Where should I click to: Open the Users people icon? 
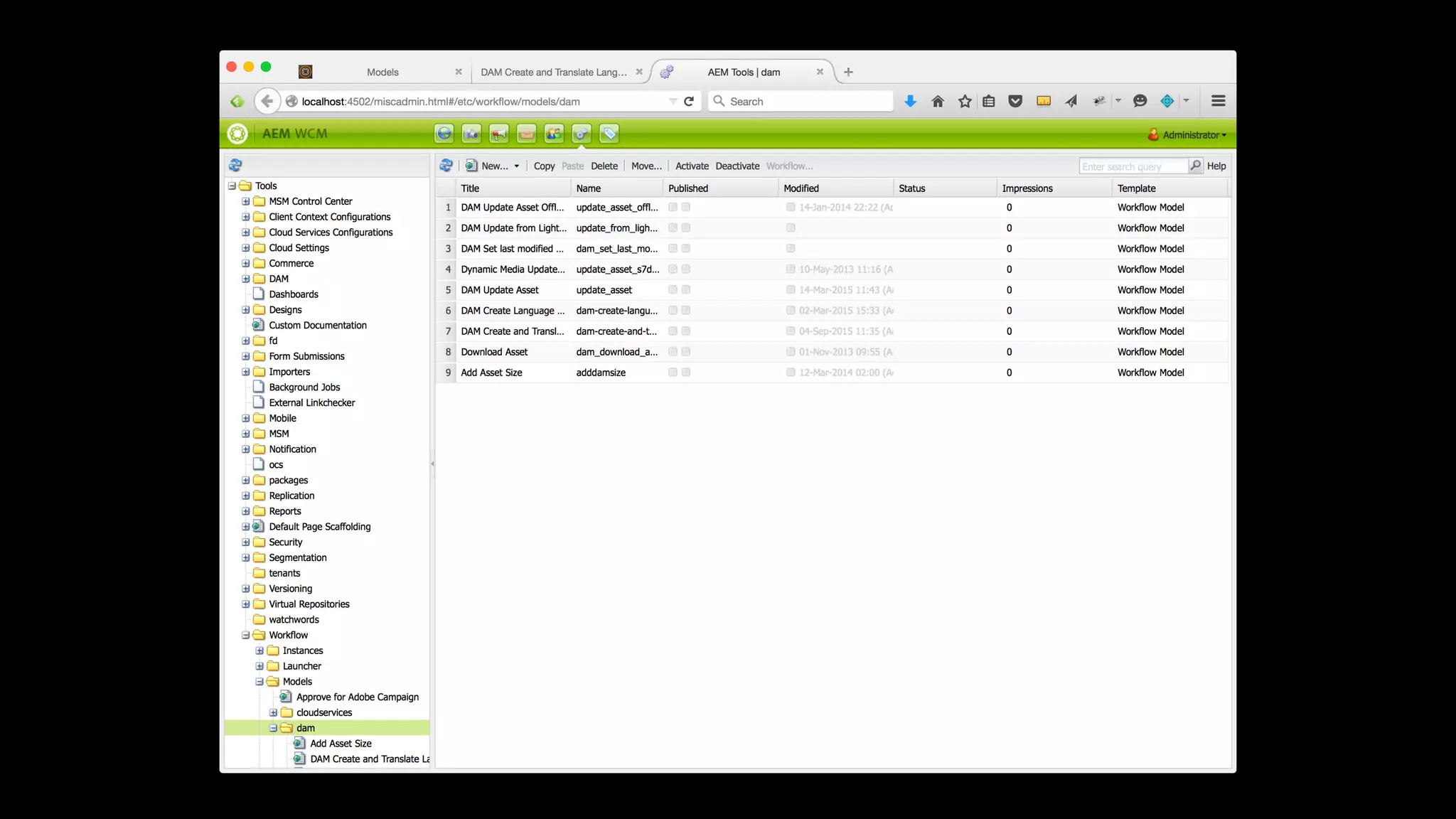click(554, 134)
